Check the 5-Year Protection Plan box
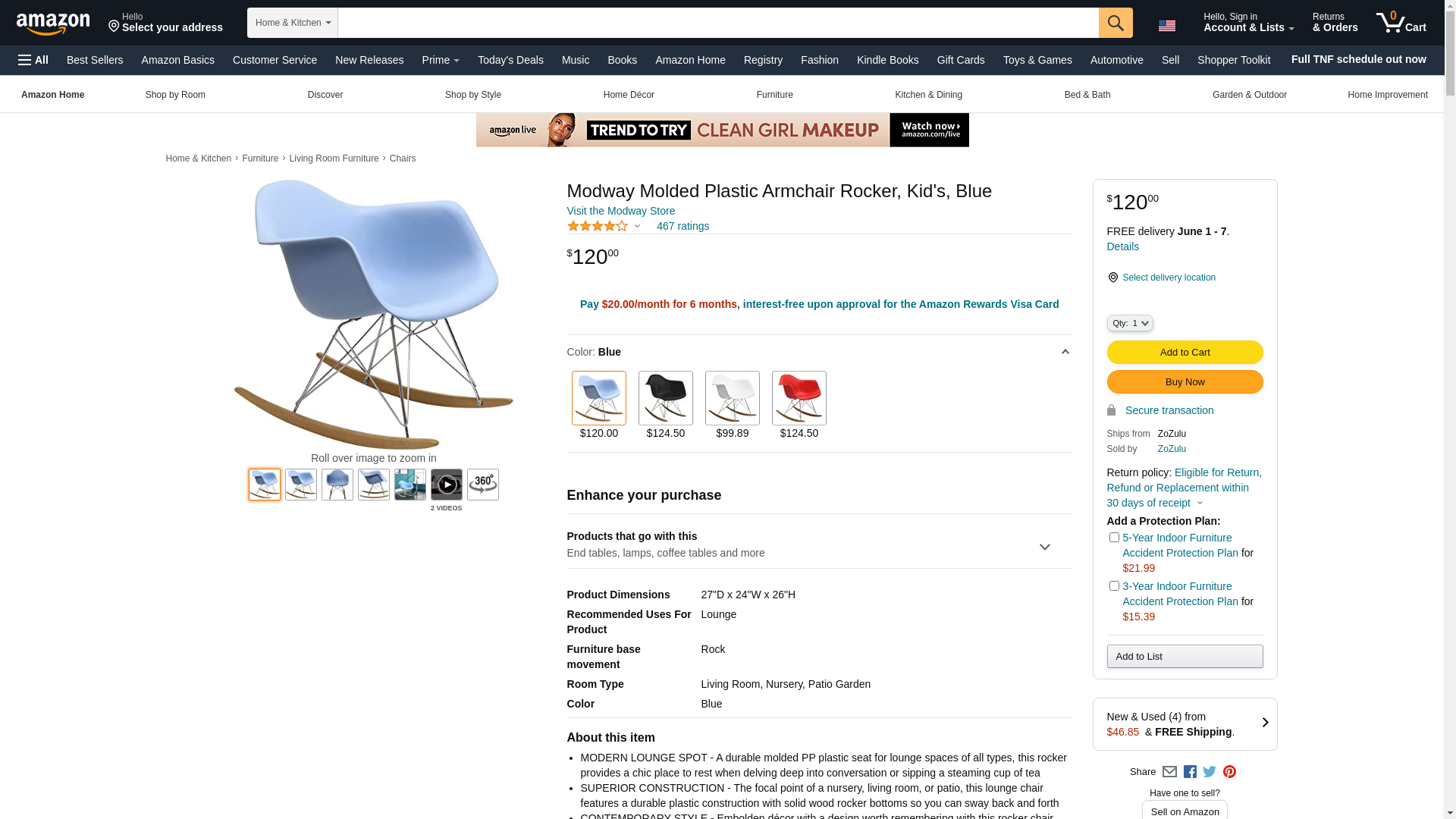Image resolution: width=1456 pixels, height=819 pixels. point(1114,538)
